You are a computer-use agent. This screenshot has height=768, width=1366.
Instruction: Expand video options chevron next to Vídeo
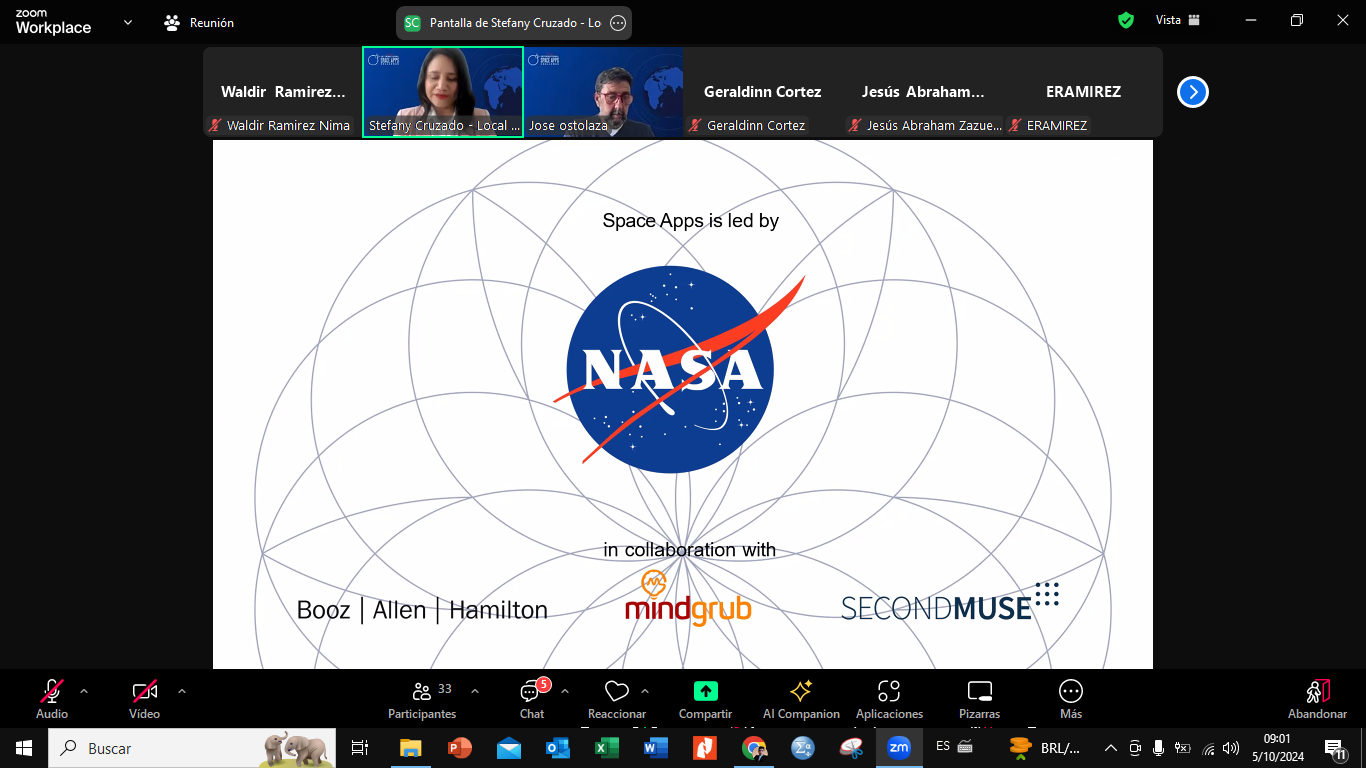click(181, 691)
